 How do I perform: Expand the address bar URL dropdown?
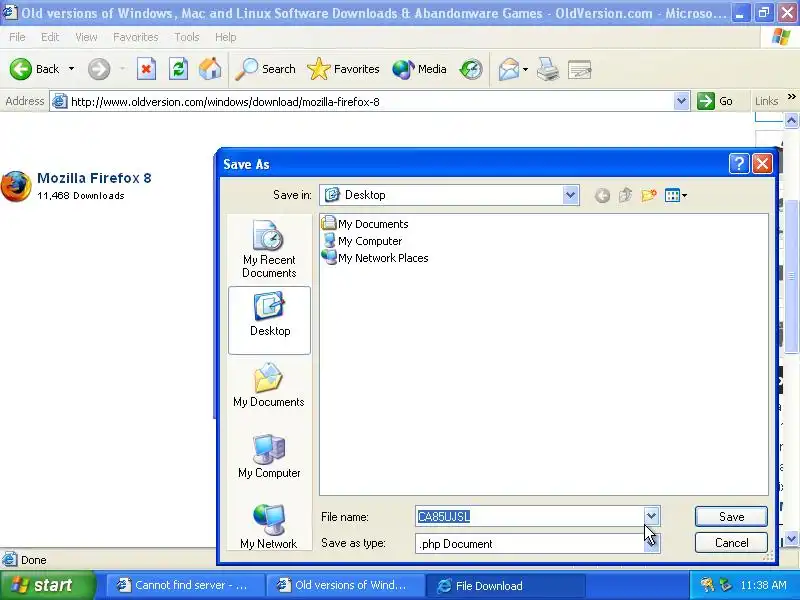click(x=681, y=101)
